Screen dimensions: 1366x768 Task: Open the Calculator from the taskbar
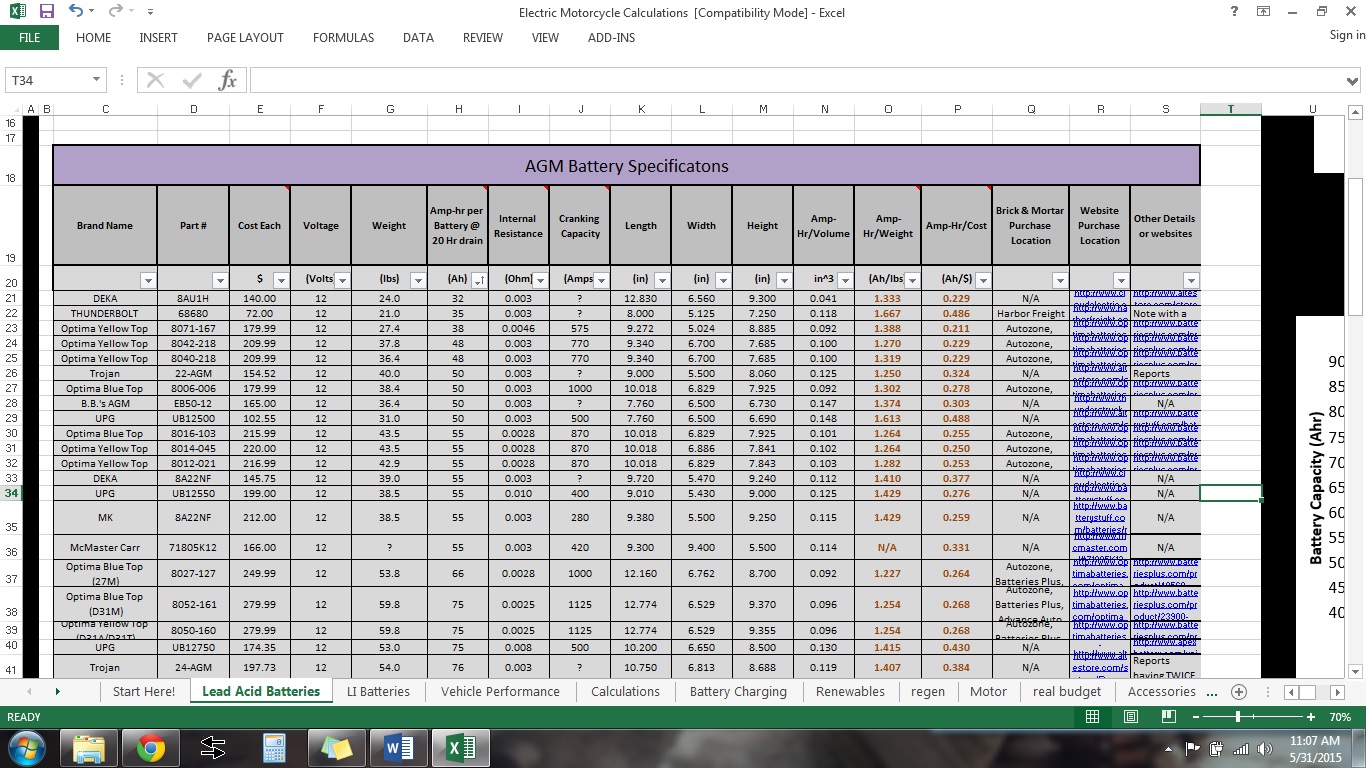click(275, 748)
